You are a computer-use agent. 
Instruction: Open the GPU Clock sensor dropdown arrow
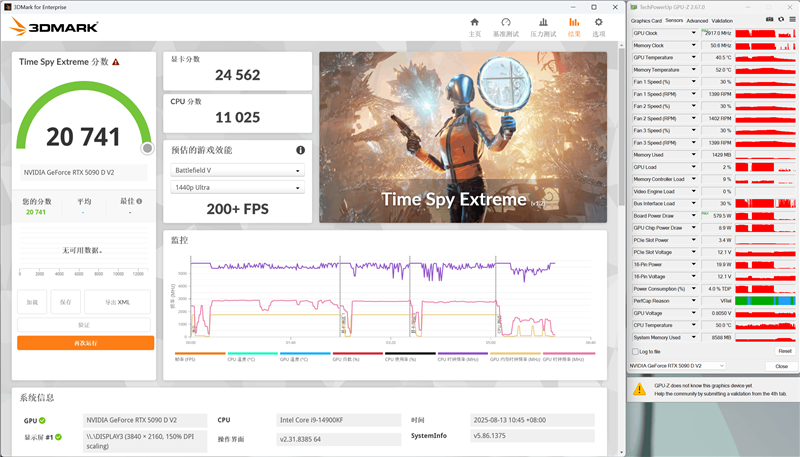point(693,33)
